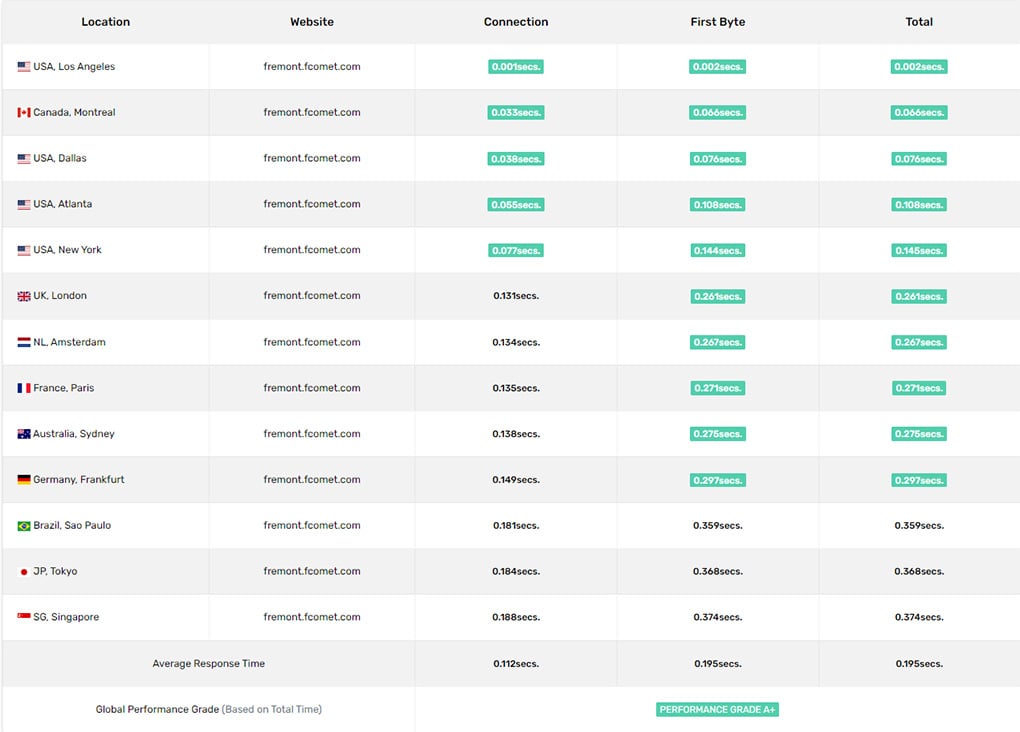The image size is (1020, 732).
Task: Click the Connection column header
Action: pos(516,22)
